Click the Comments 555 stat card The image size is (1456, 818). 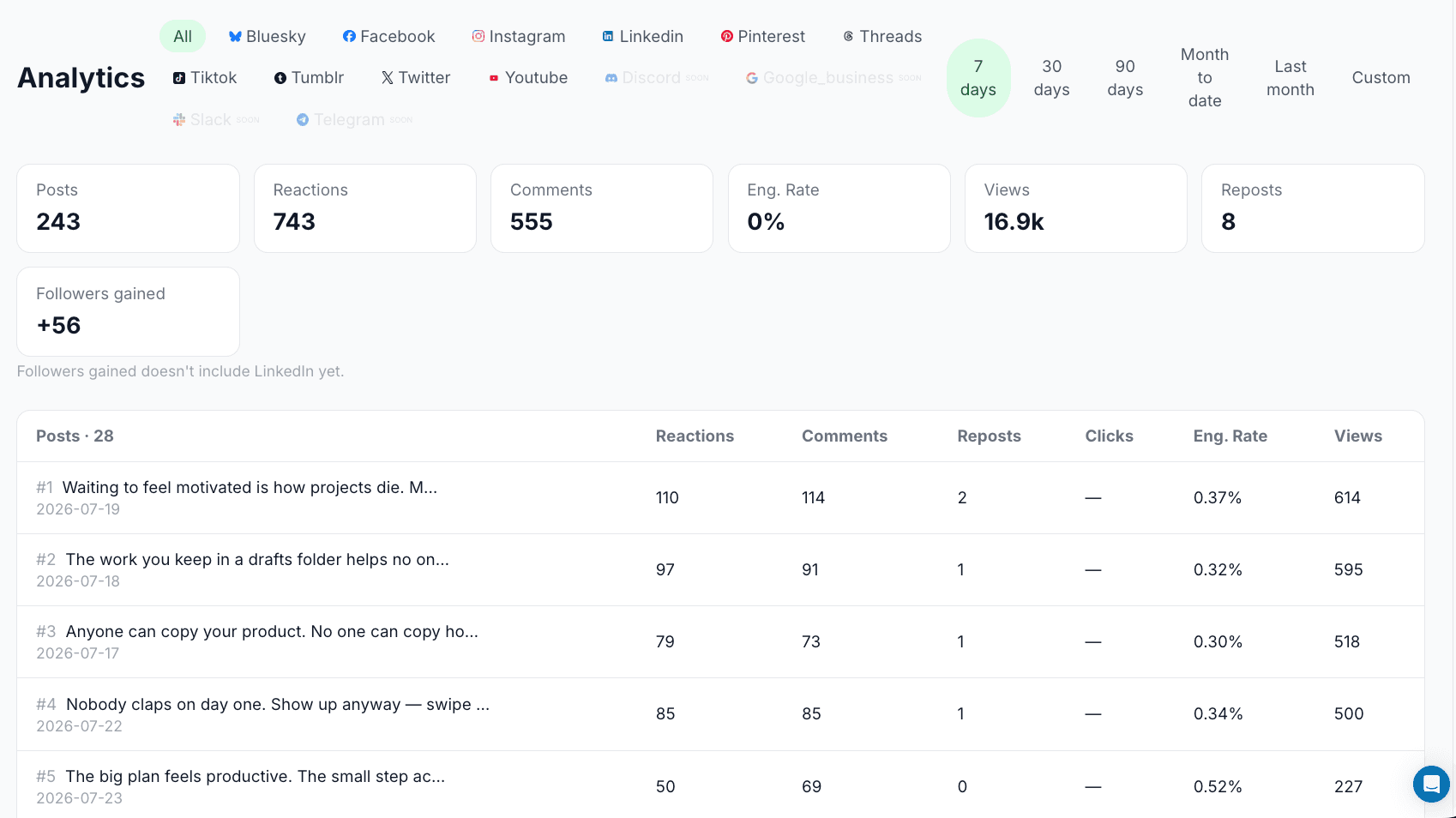[x=602, y=208]
